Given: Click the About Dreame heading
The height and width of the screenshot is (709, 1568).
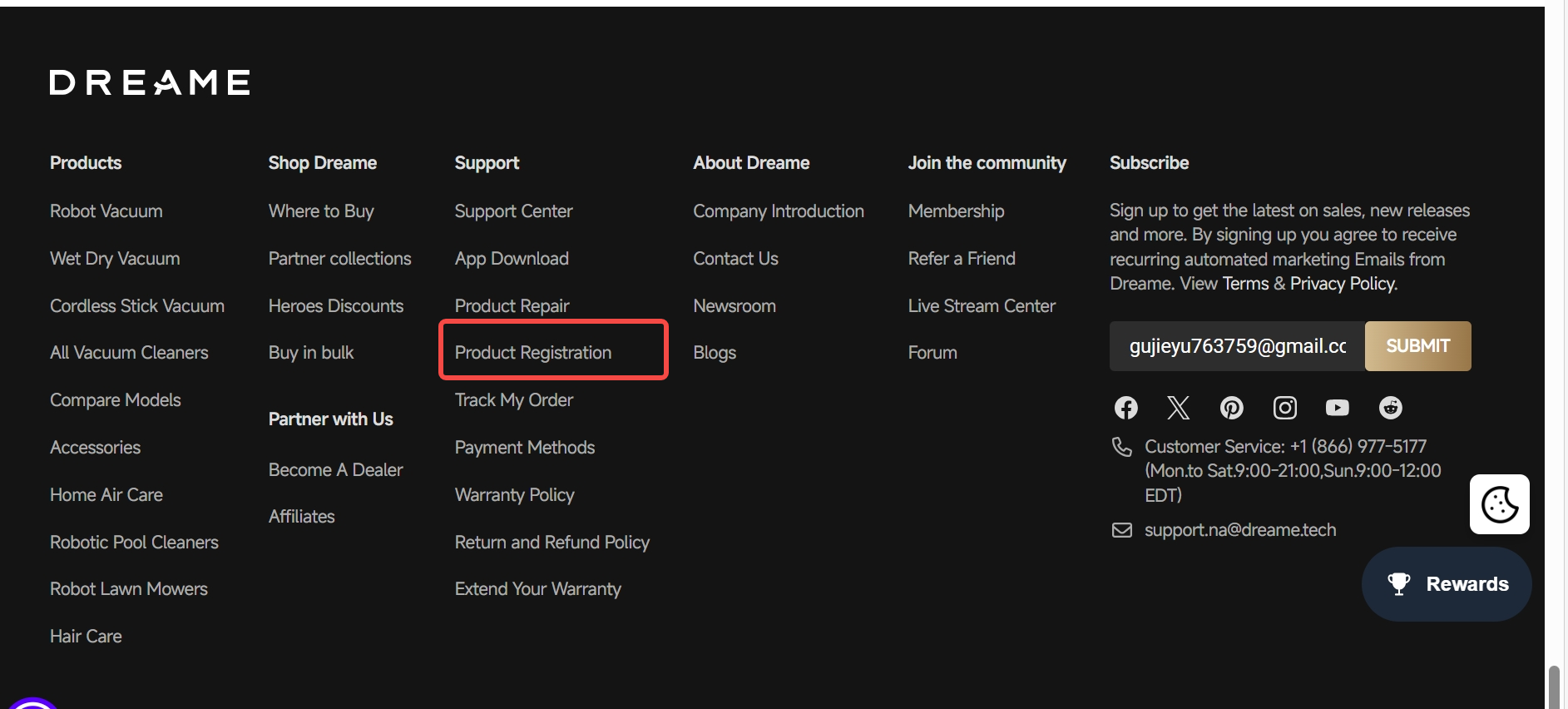Looking at the screenshot, I should (x=751, y=163).
